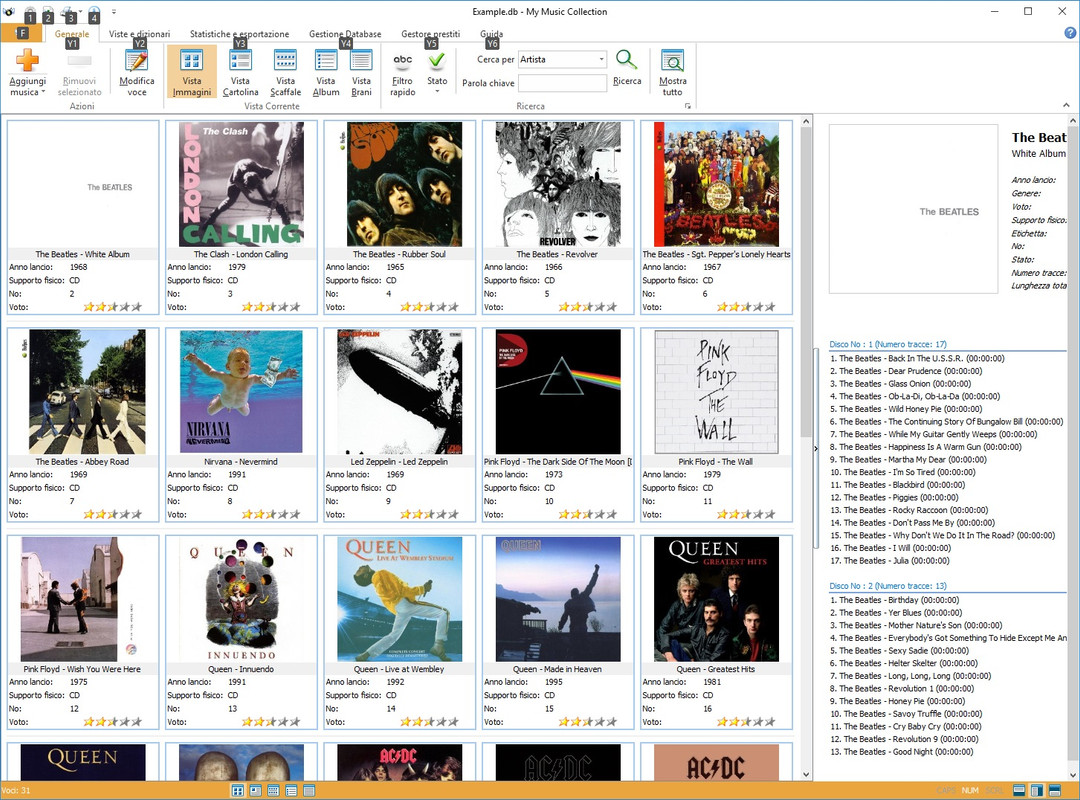
Task: Switch to Vista Immagini layout
Action: click(x=191, y=73)
